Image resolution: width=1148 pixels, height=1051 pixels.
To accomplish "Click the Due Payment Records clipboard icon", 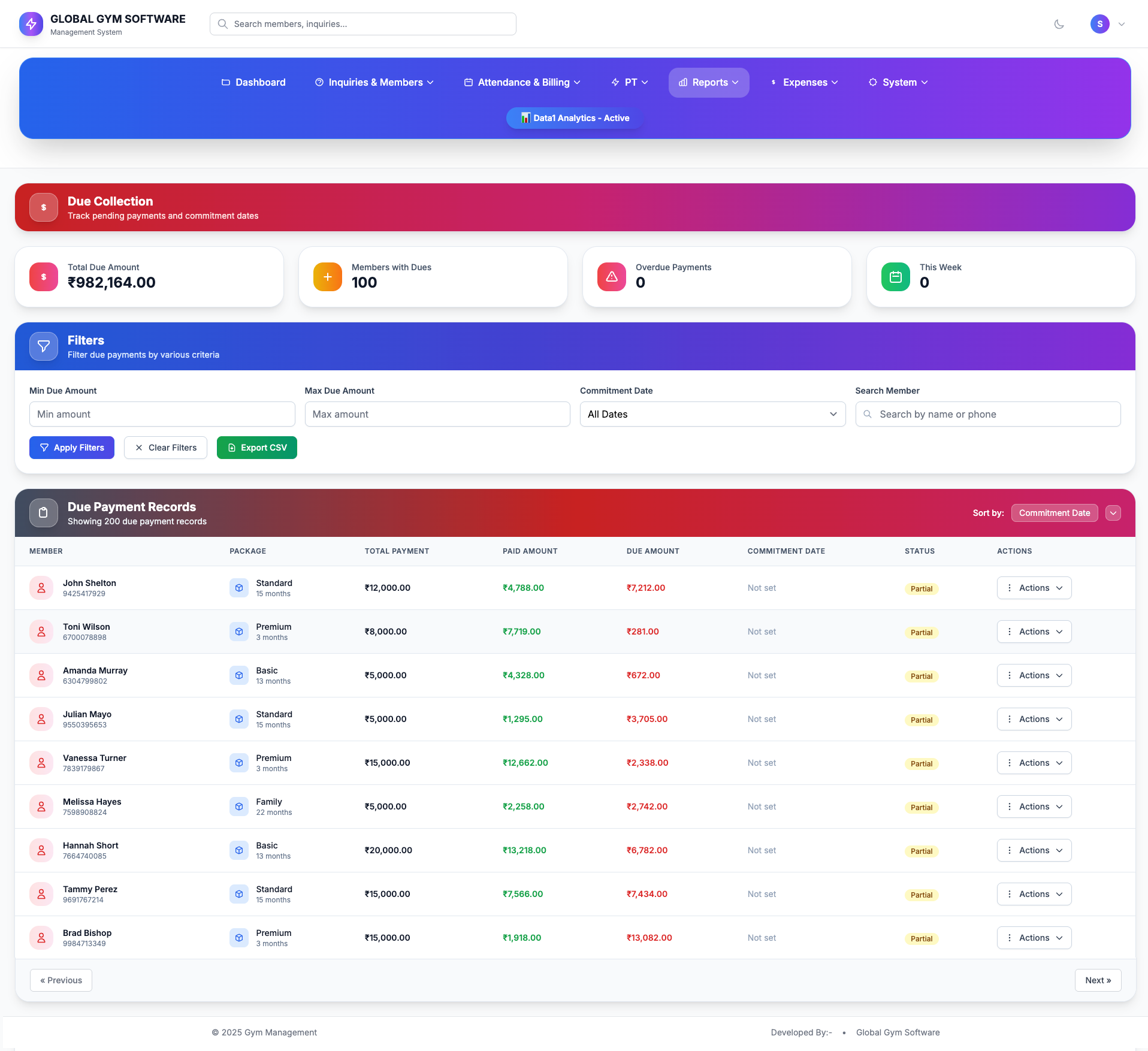I will click(x=44, y=513).
